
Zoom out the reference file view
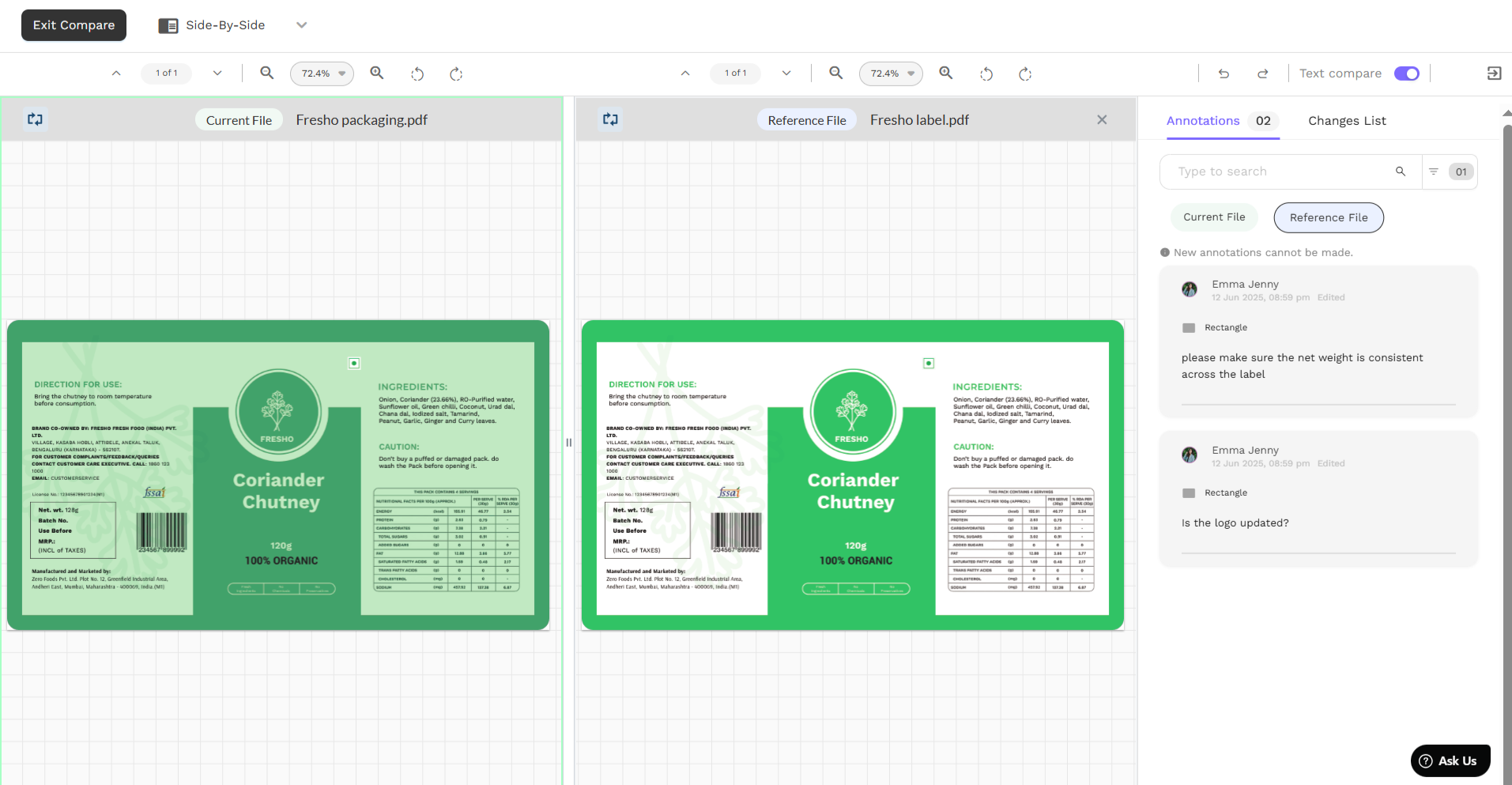pos(836,73)
